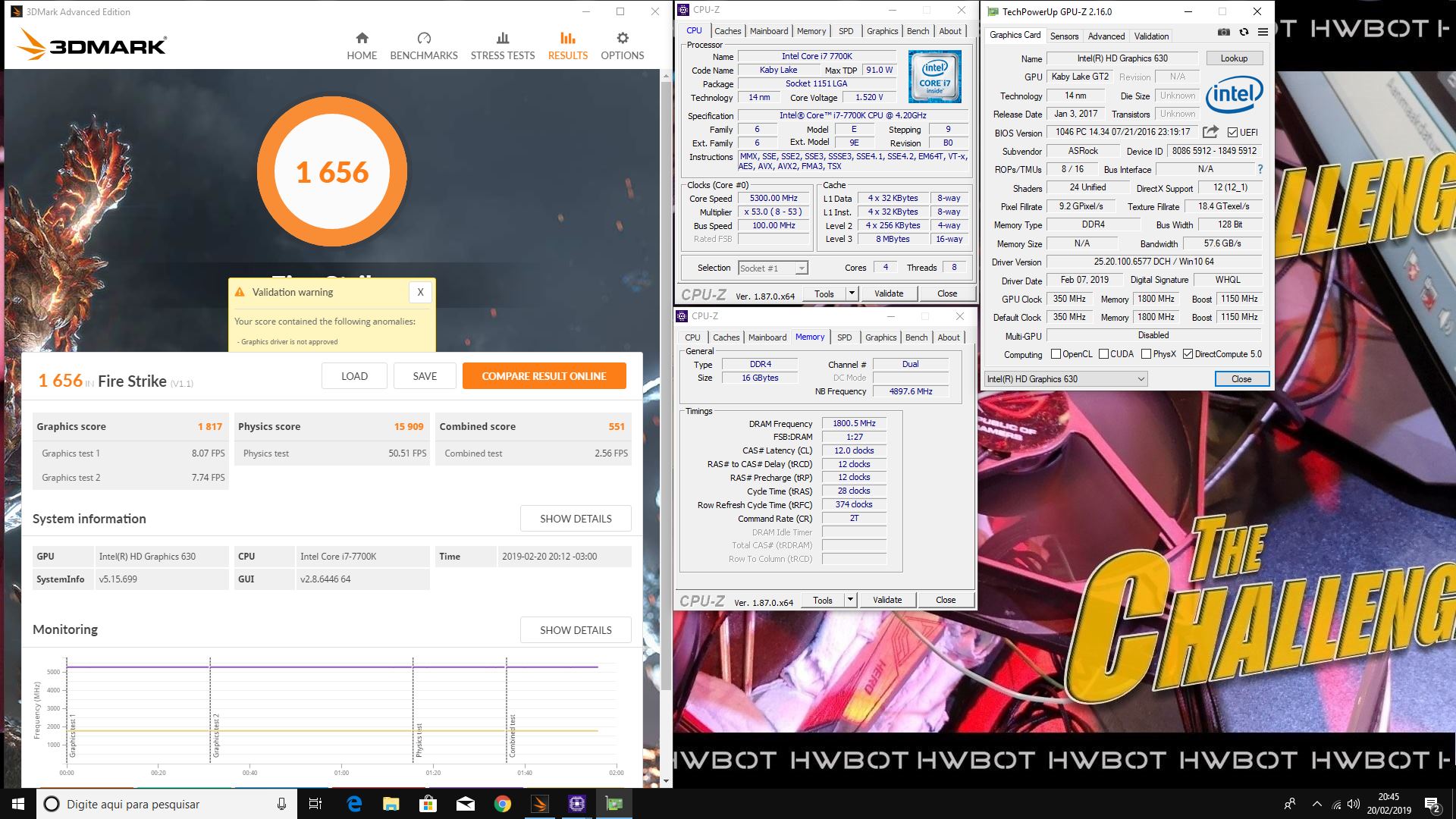Toggle the UEFI checkbox in GPU-Z

click(x=1232, y=132)
